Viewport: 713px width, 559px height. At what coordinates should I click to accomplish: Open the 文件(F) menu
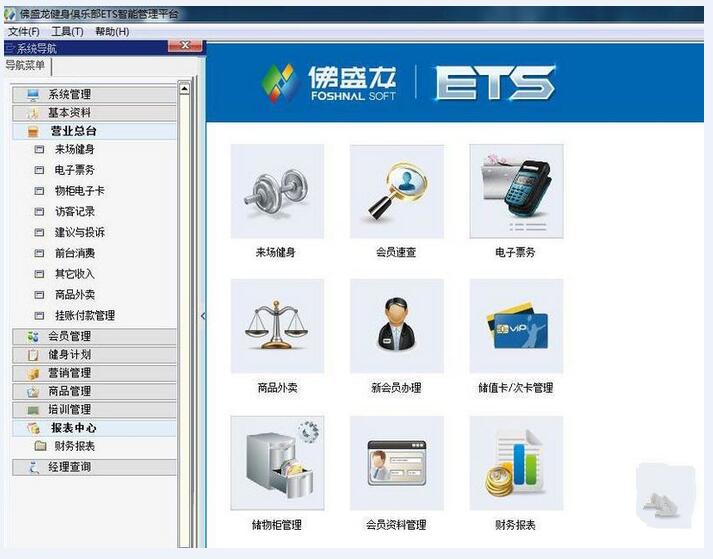pos(24,32)
